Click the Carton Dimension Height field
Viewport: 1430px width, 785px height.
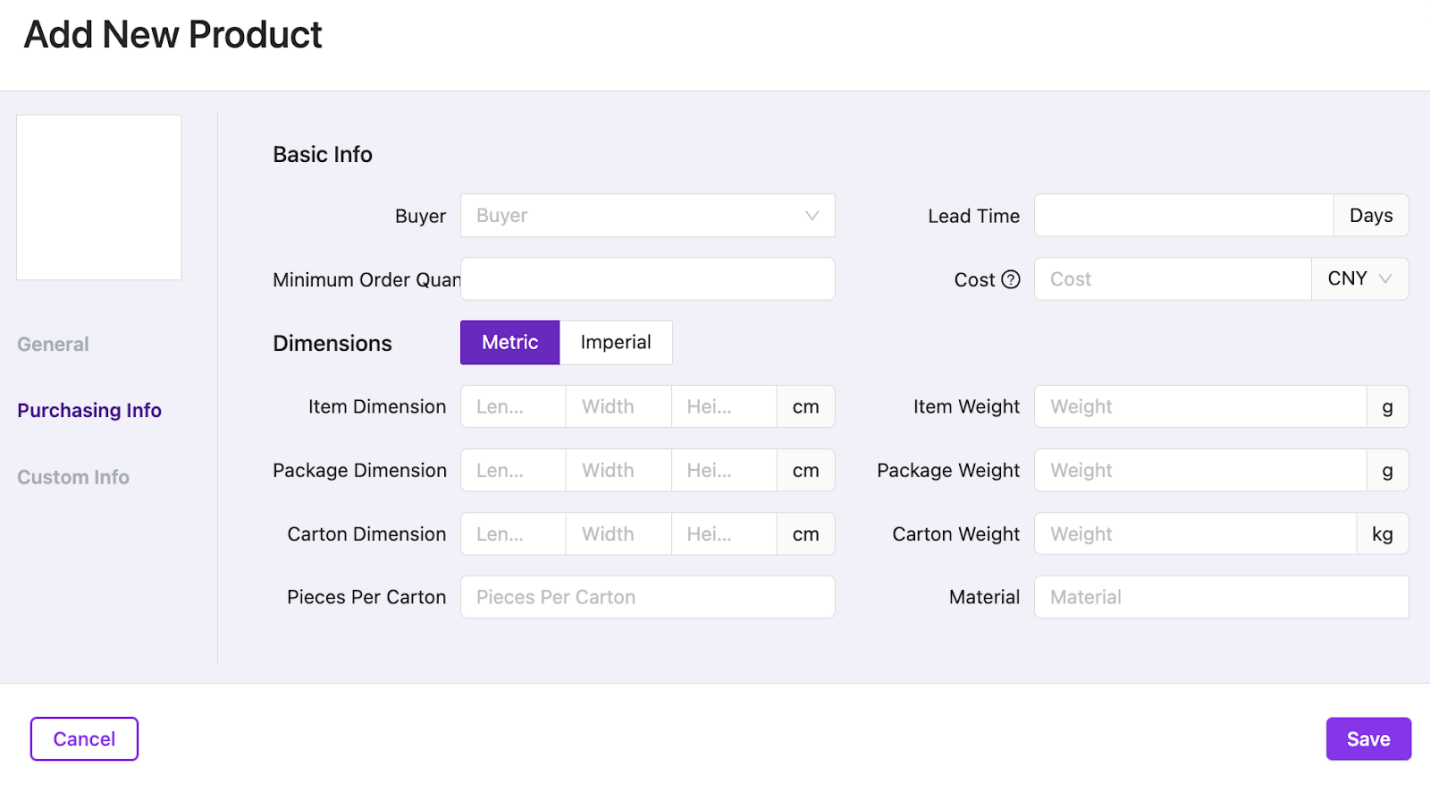pyautogui.click(x=724, y=534)
